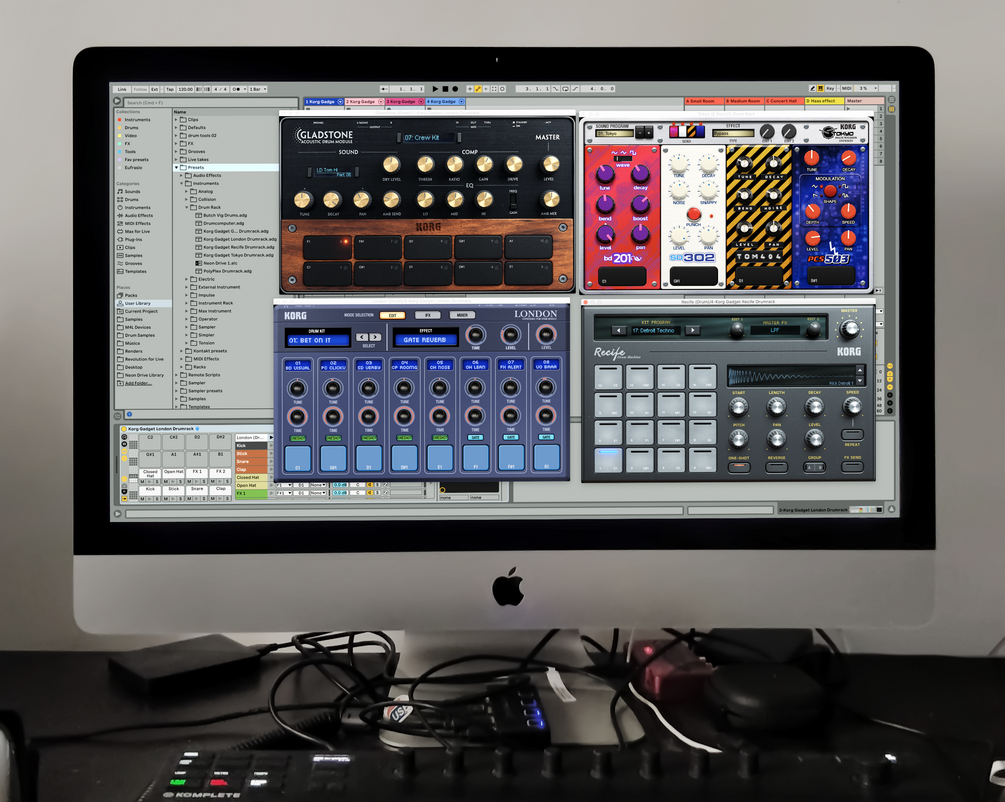This screenshot has height=802, width=1005.
Task: Switch London to IFX mode
Action: coord(427,315)
